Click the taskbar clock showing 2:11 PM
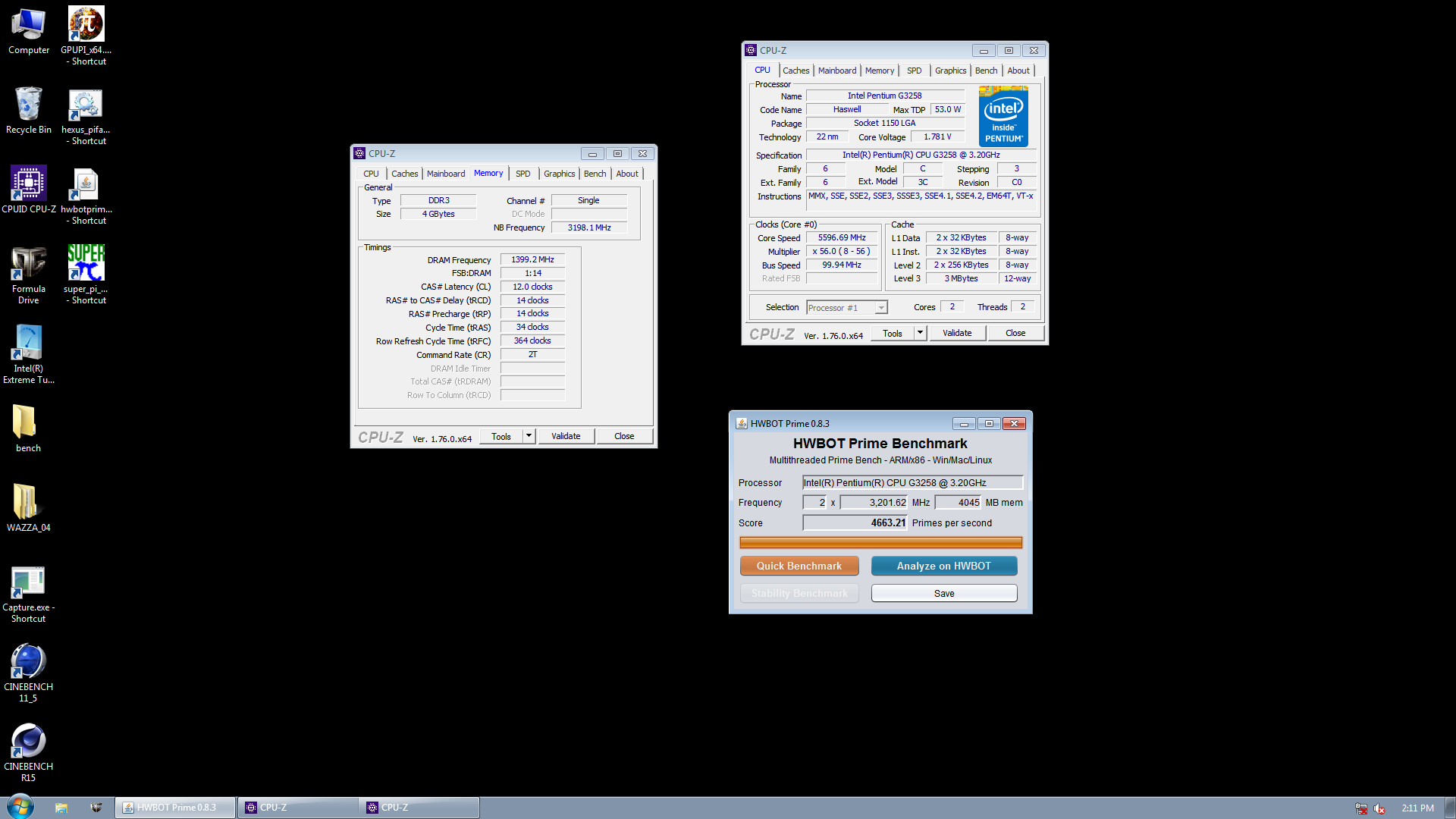Image resolution: width=1456 pixels, height=819 pixels. click(1417, 808)
